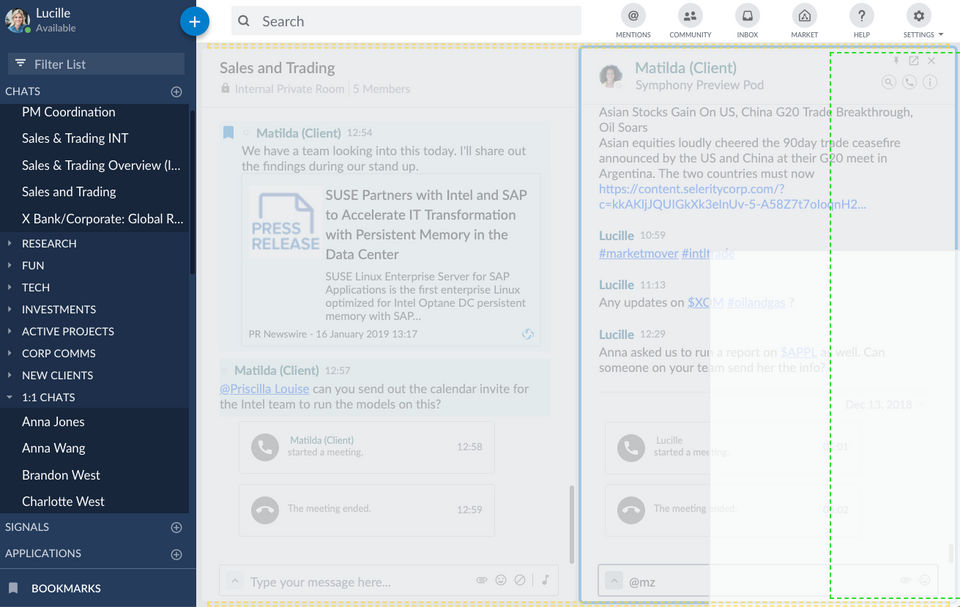Click the attachment paperclip in Sales and Trading input

[x=481, y=580]
